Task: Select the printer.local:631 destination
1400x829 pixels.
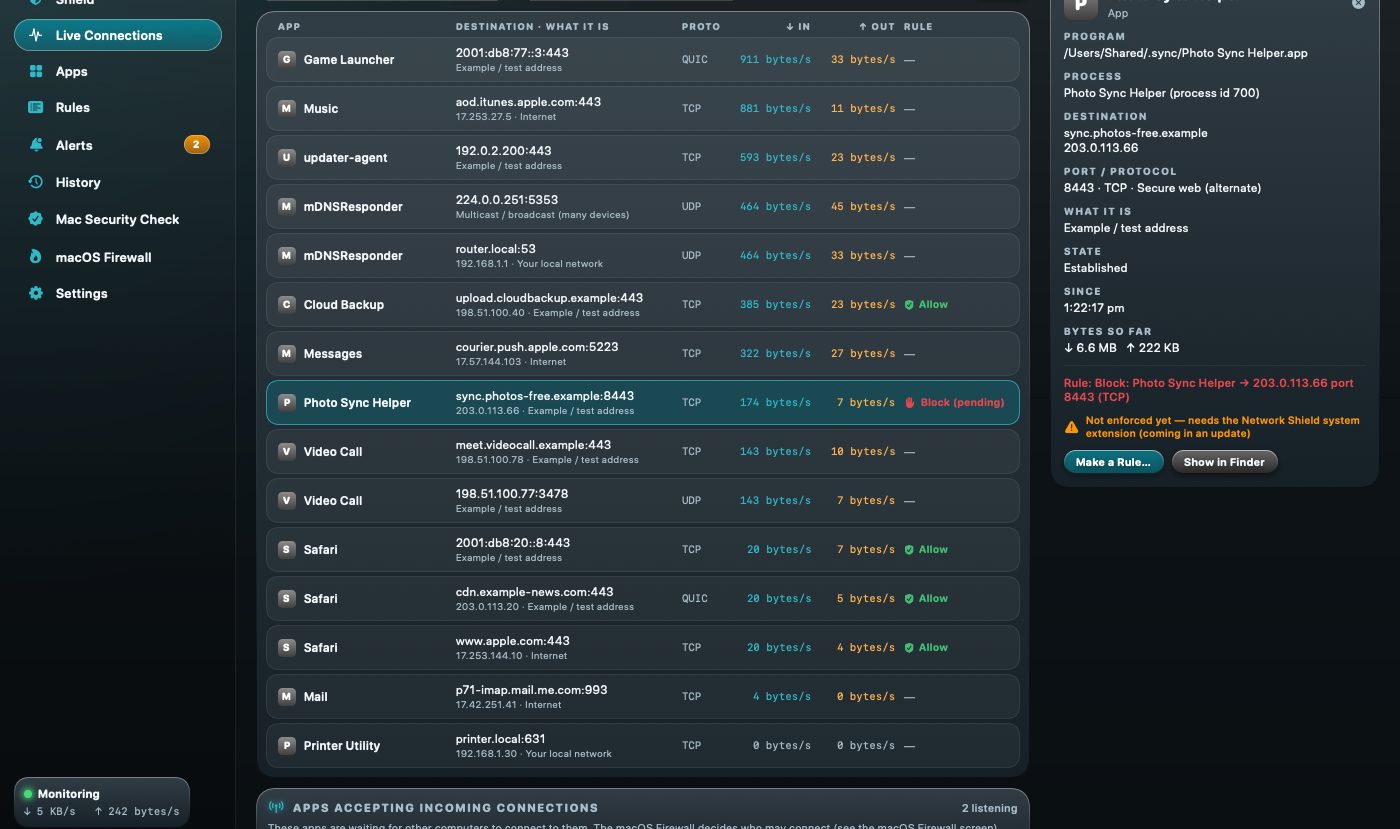Action: pos(501,739)
